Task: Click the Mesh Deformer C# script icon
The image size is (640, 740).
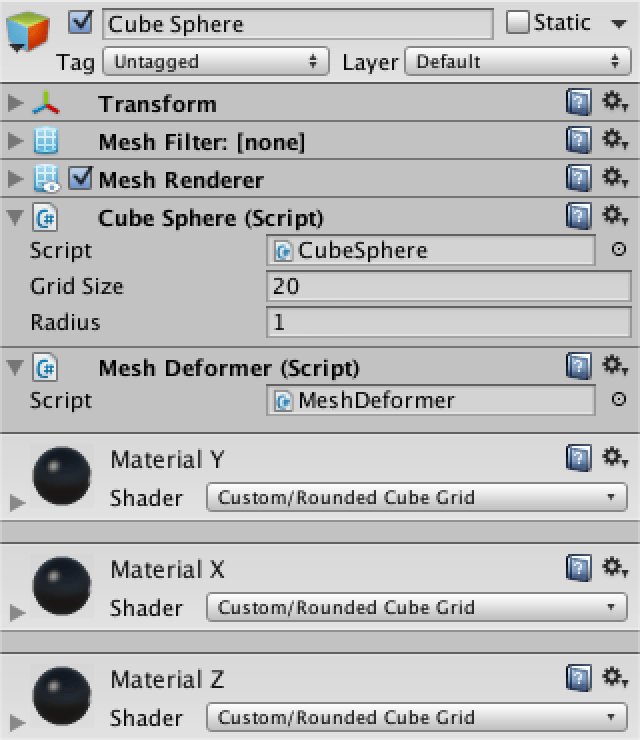Action: coord(45,368)
